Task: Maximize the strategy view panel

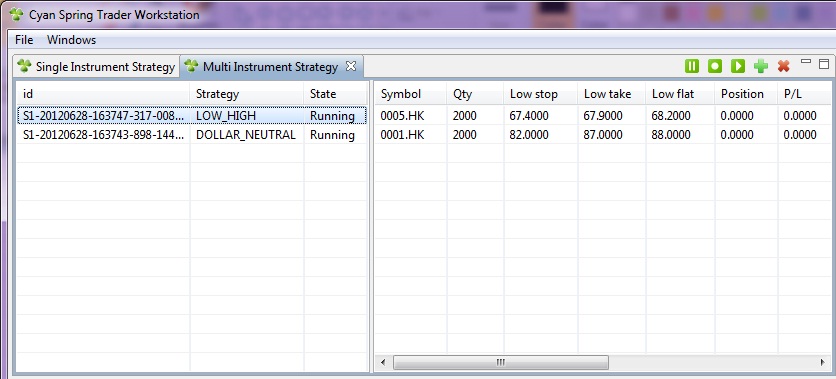Action: (x=824, y=64)
